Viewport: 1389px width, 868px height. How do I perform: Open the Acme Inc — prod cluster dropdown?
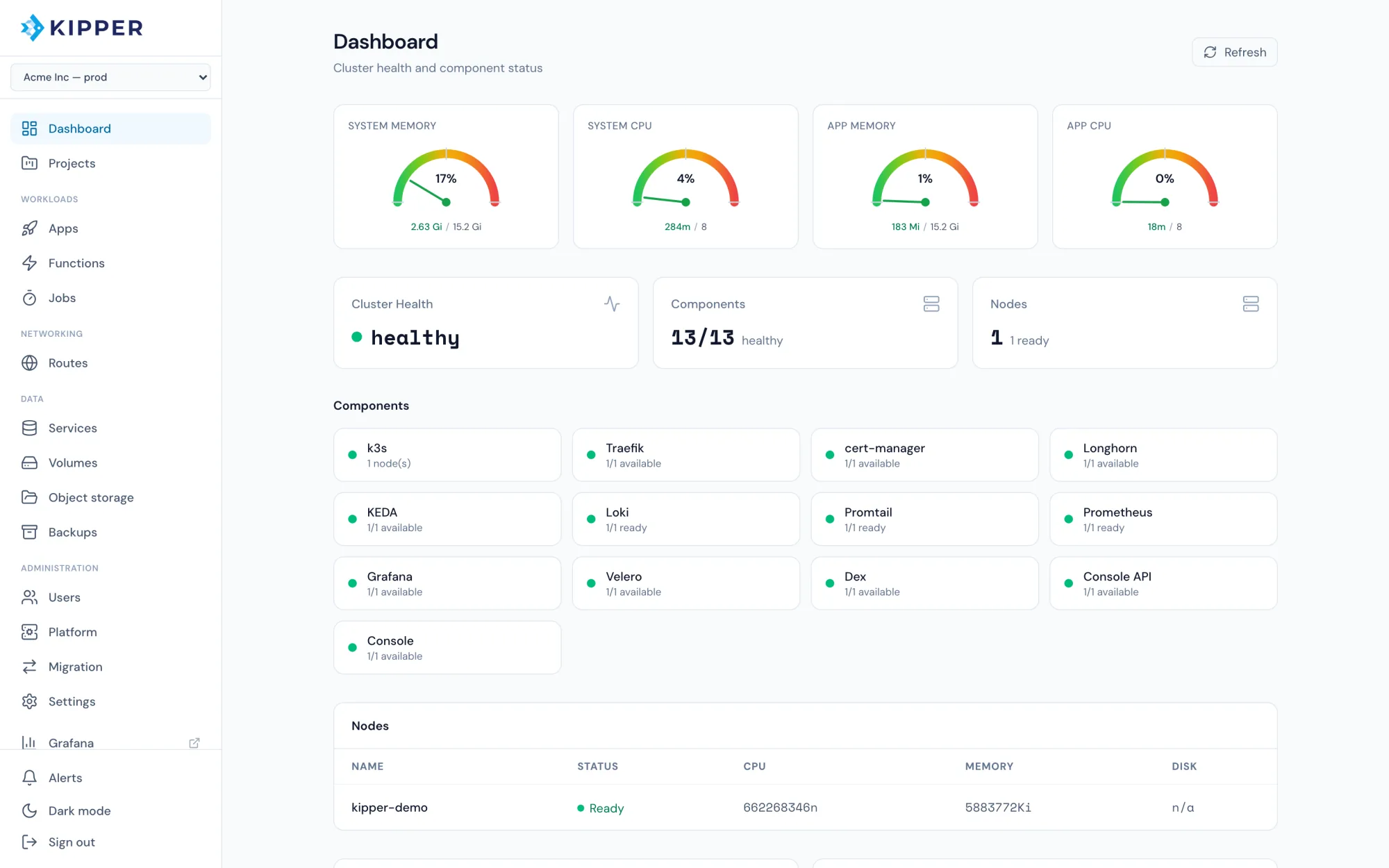point(110,77)
